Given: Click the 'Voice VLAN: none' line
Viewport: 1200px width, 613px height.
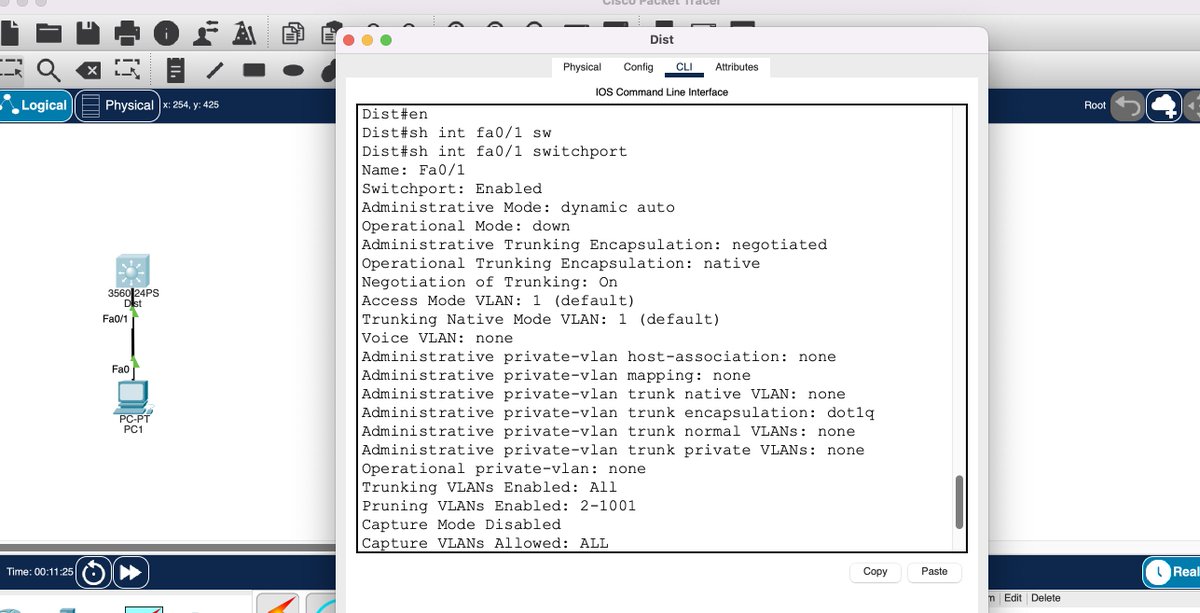Looking at the screenshot, I should click(437, 338).
